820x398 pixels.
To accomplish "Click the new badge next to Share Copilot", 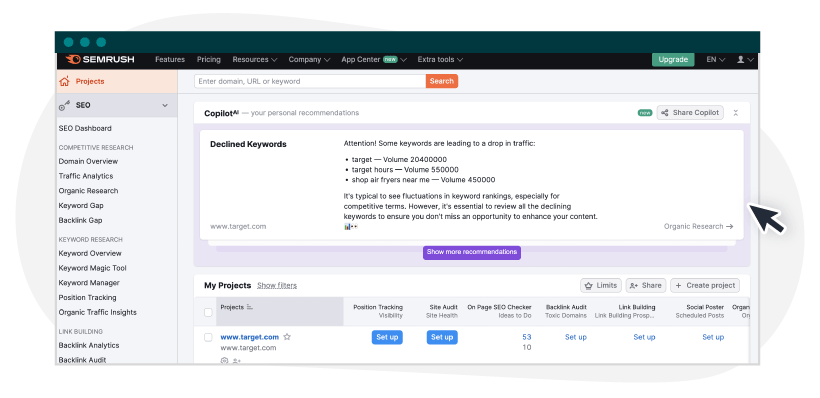I will [645, 112].
